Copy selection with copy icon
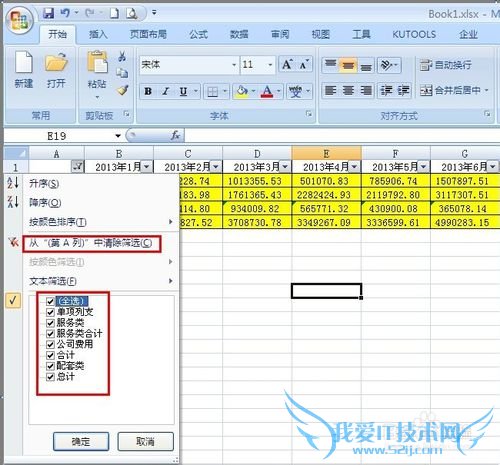 pos(122,73)
